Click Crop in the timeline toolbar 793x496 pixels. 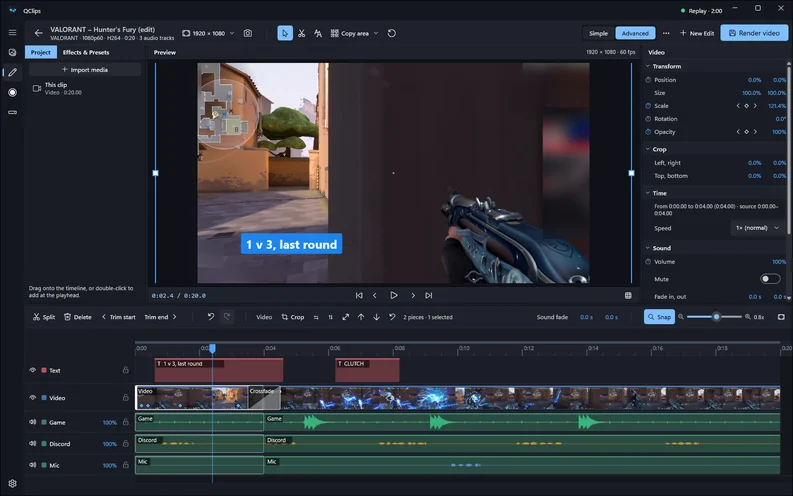point(293,317)
